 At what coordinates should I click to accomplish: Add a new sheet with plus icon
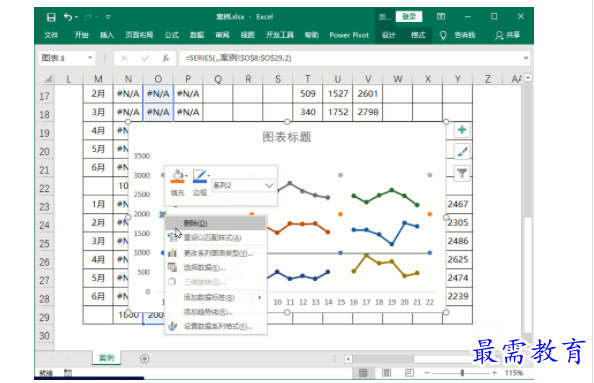(x=144, y=358)
